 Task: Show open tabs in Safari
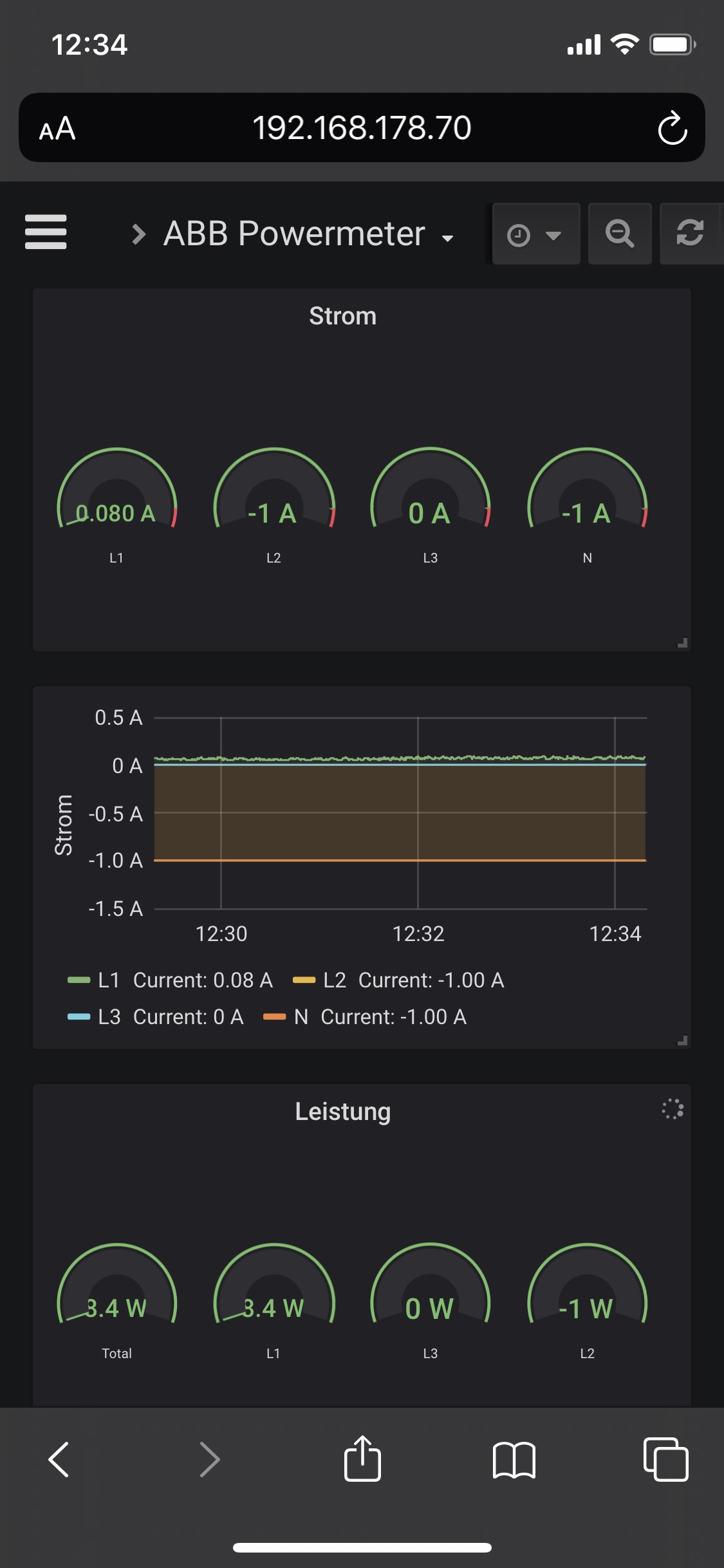(665, 1459)
